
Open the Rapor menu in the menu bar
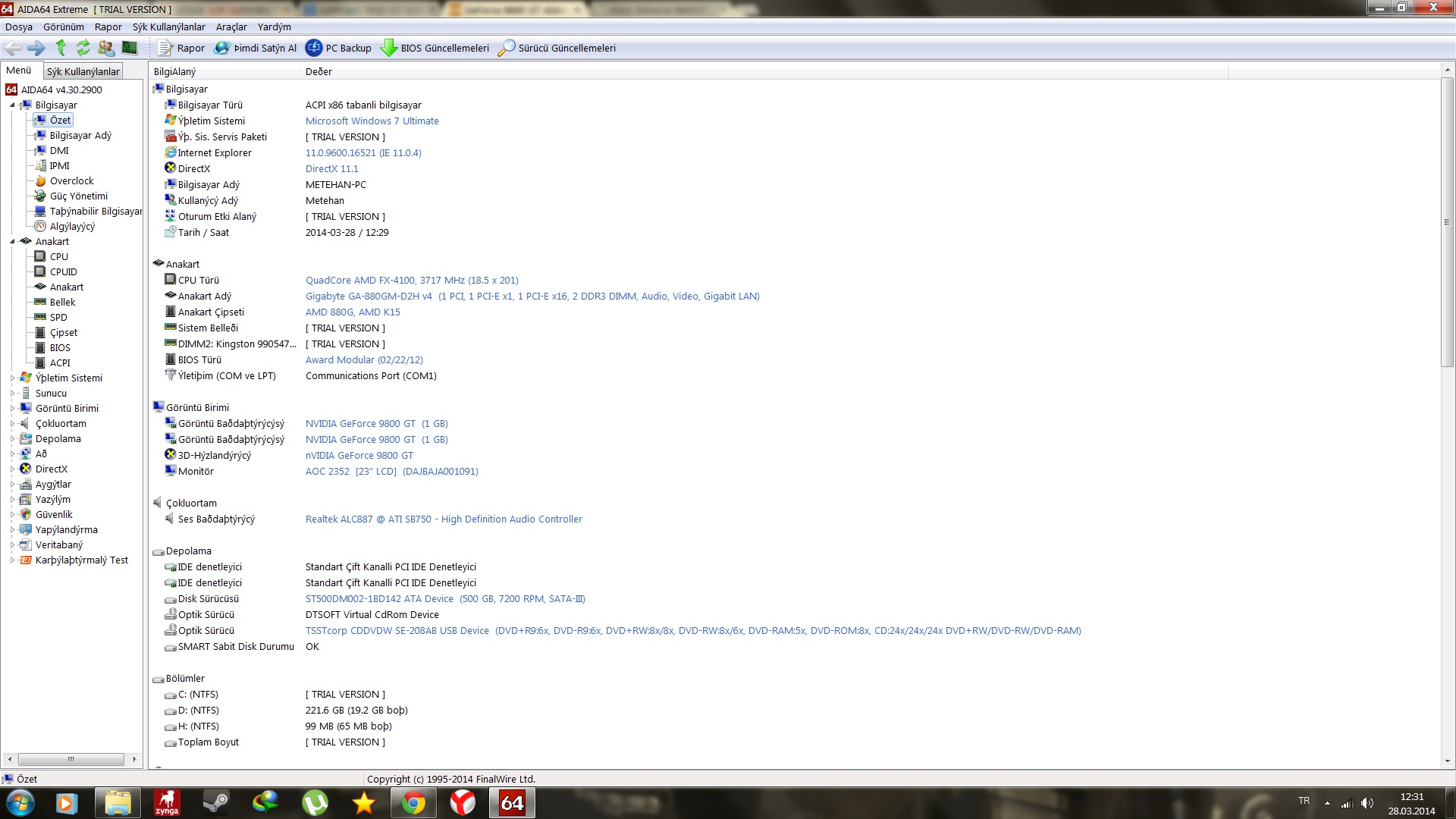click(x=108, y=27)
